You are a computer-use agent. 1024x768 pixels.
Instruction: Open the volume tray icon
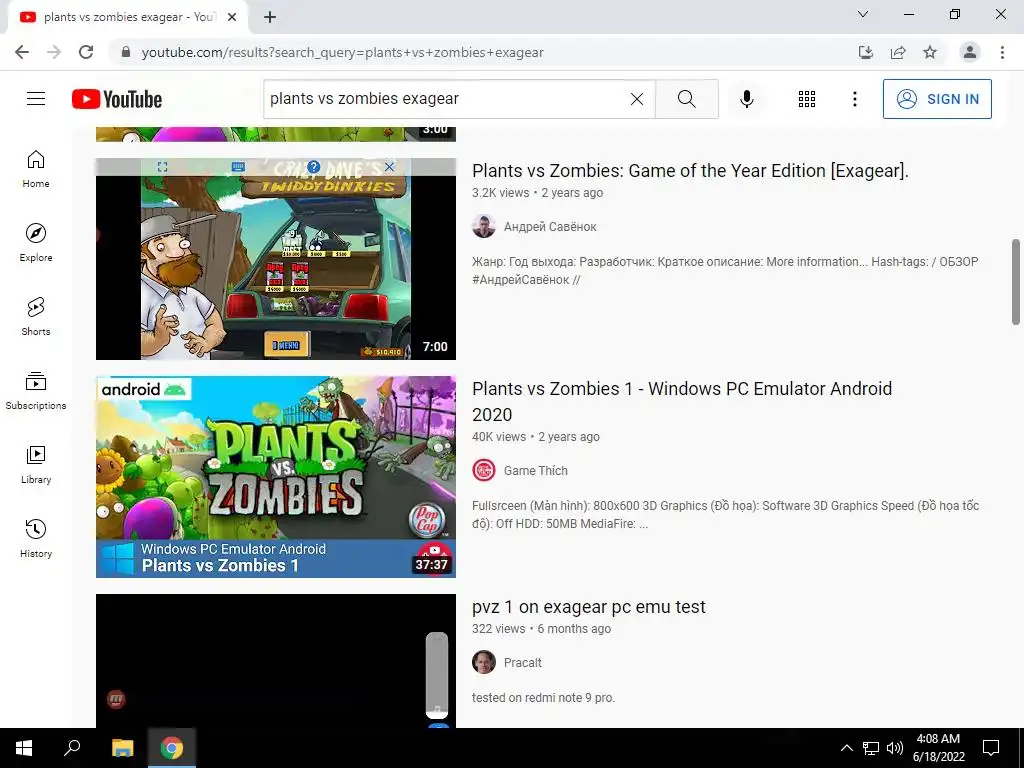[x=895, y=748]
